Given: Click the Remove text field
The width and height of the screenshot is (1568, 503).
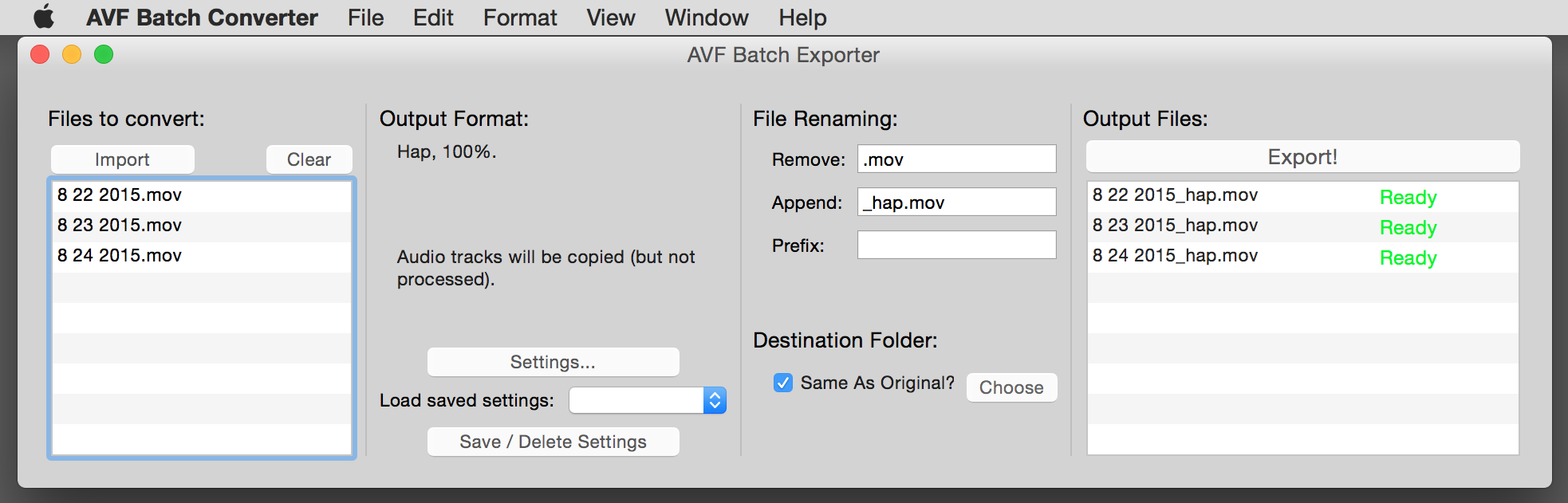Looking at the screenshot, I should pos(956,159).
